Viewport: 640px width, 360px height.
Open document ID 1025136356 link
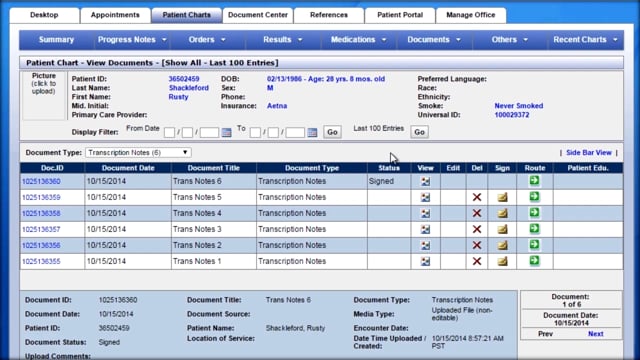[x=41, y=245]
